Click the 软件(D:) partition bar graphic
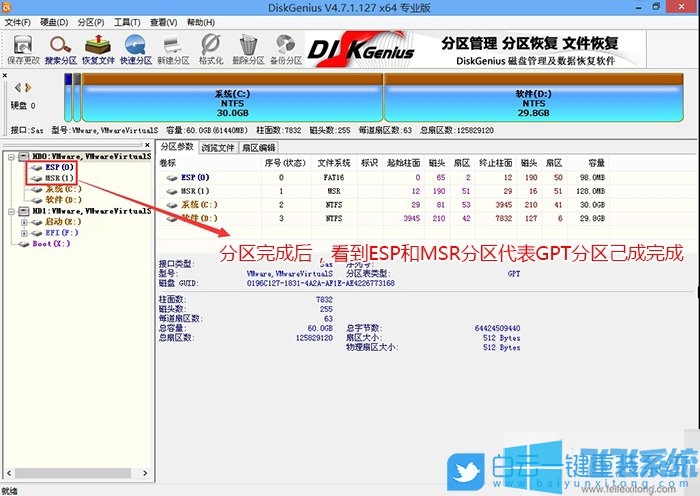 click(533, 98)
